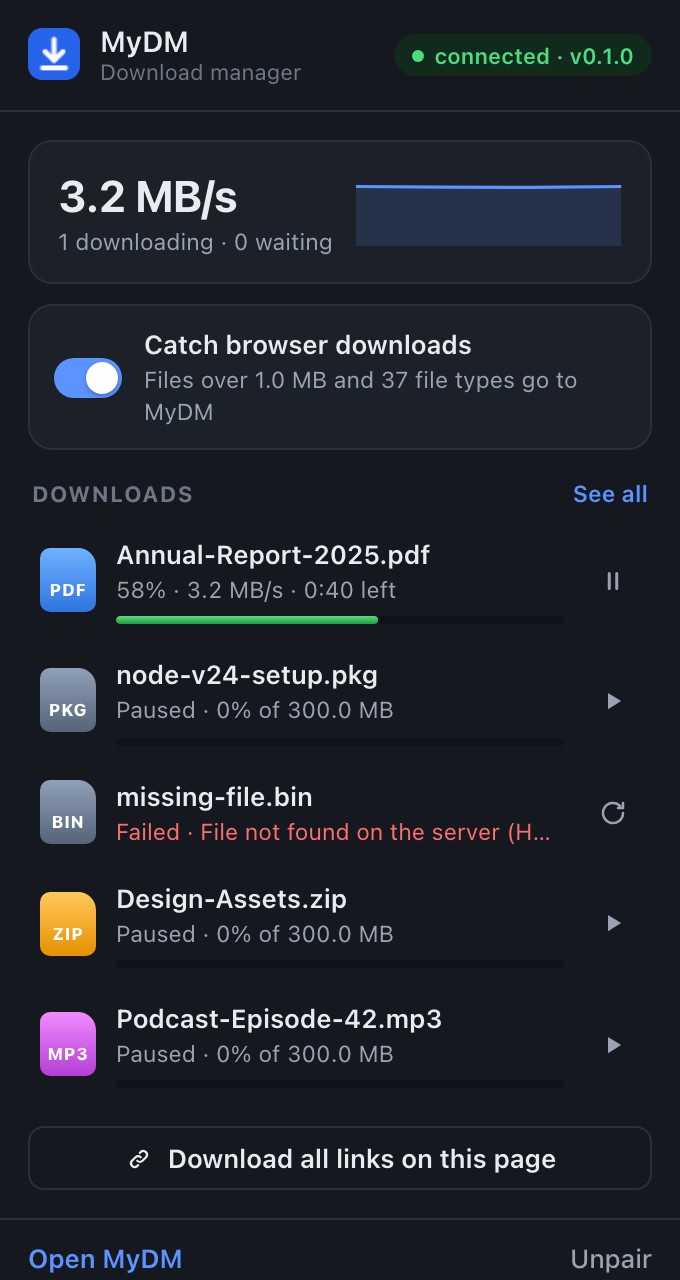The height and width of the screenshot is (1280, 680).
Task: Click the PDF file type icon
Action: (x=68, y=580)
